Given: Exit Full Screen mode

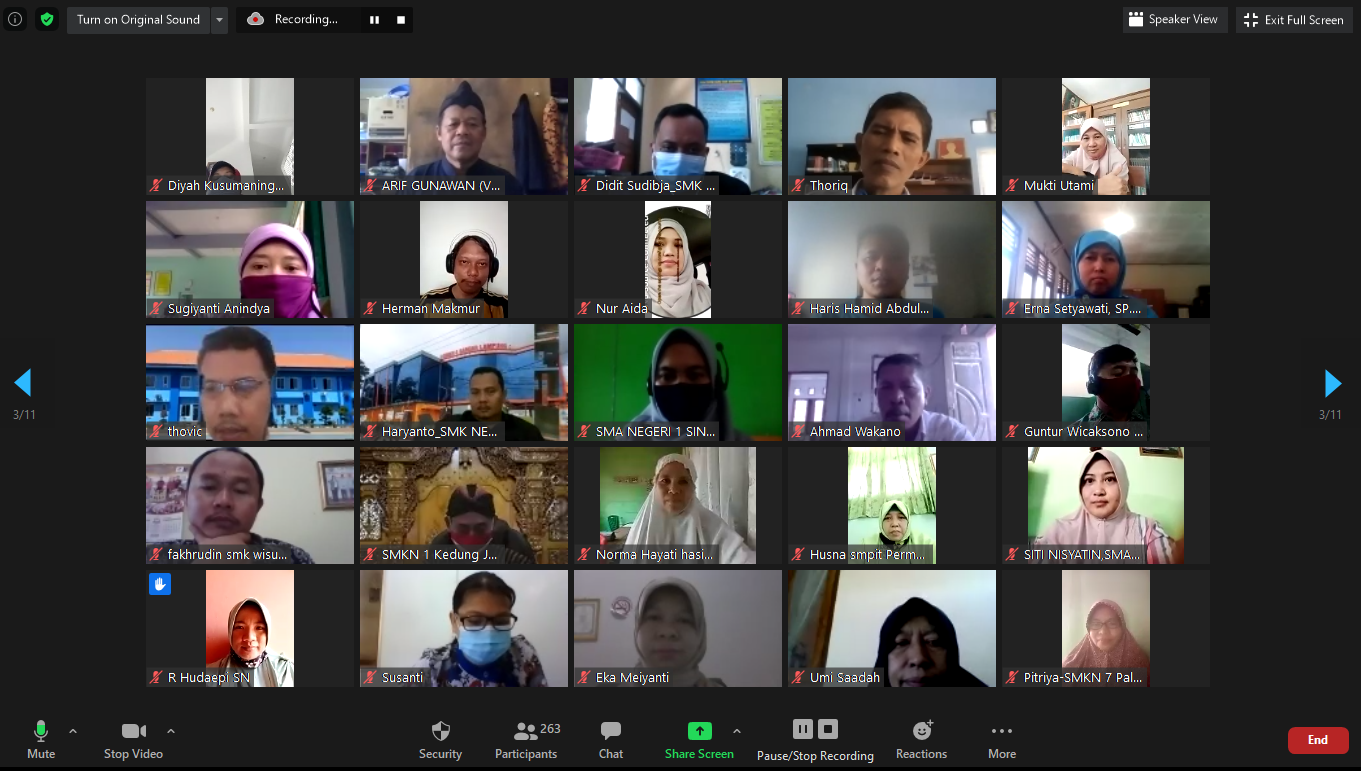Looking at the screenshot, I should [1293, 19].
